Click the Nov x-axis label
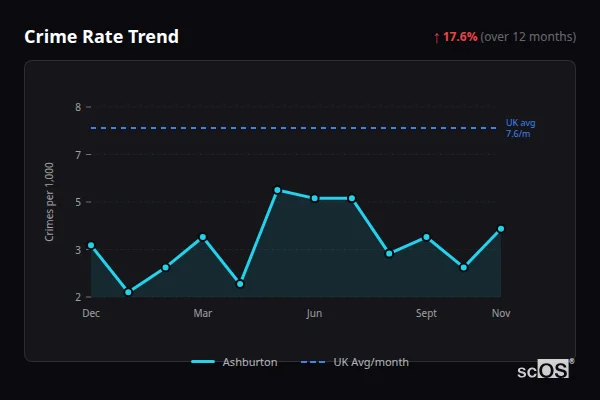 [501, 313]
